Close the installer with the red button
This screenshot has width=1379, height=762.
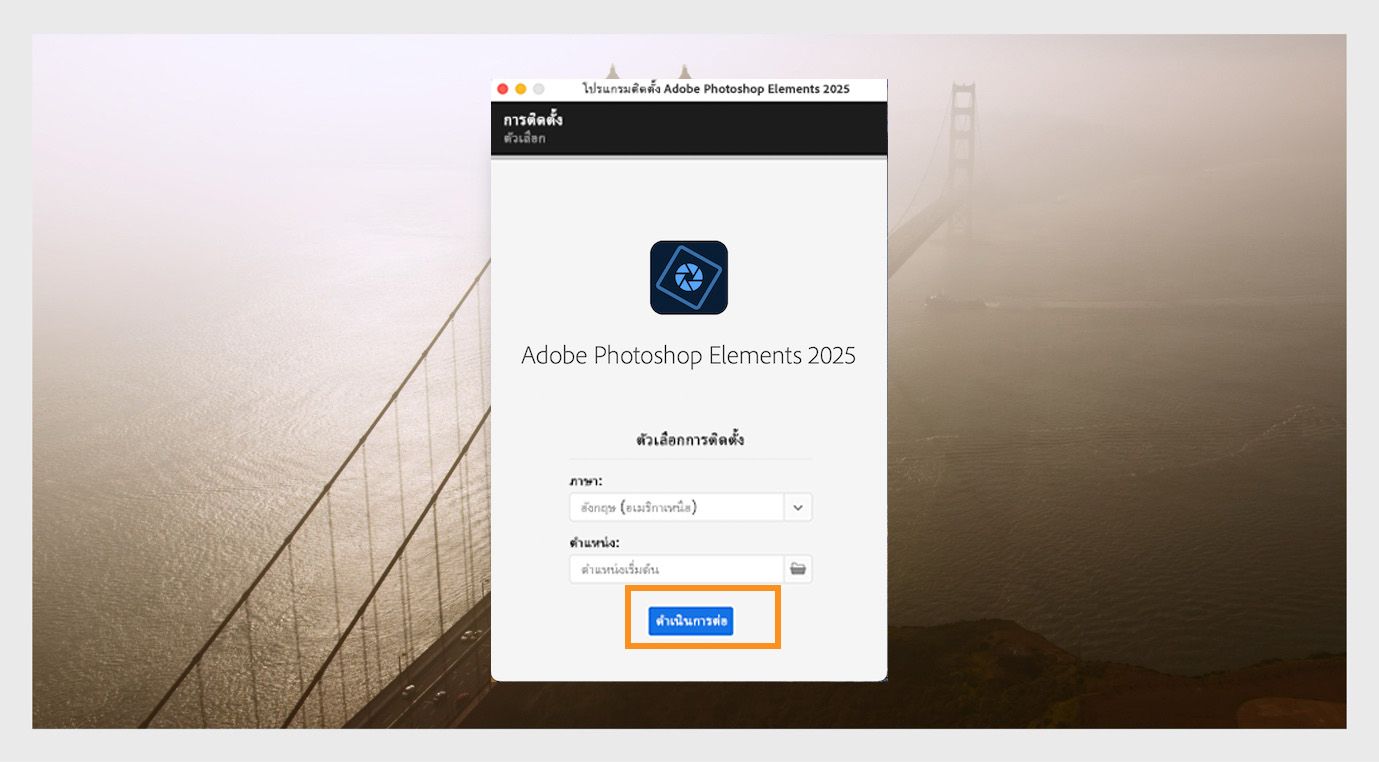pyautogui.click(x=503, y=89)
